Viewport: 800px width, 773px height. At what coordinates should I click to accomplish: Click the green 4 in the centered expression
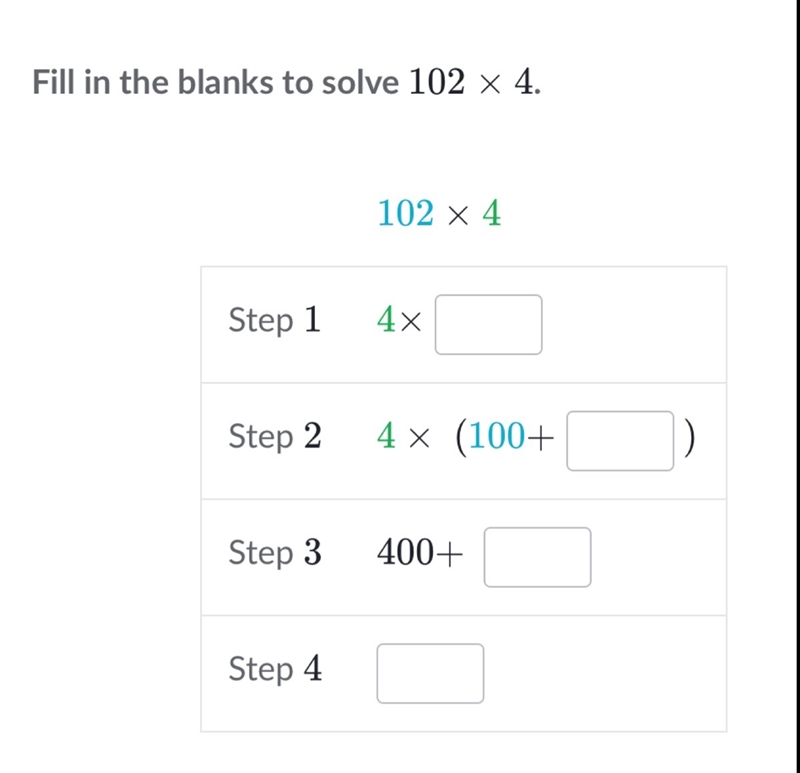(492, 213)
